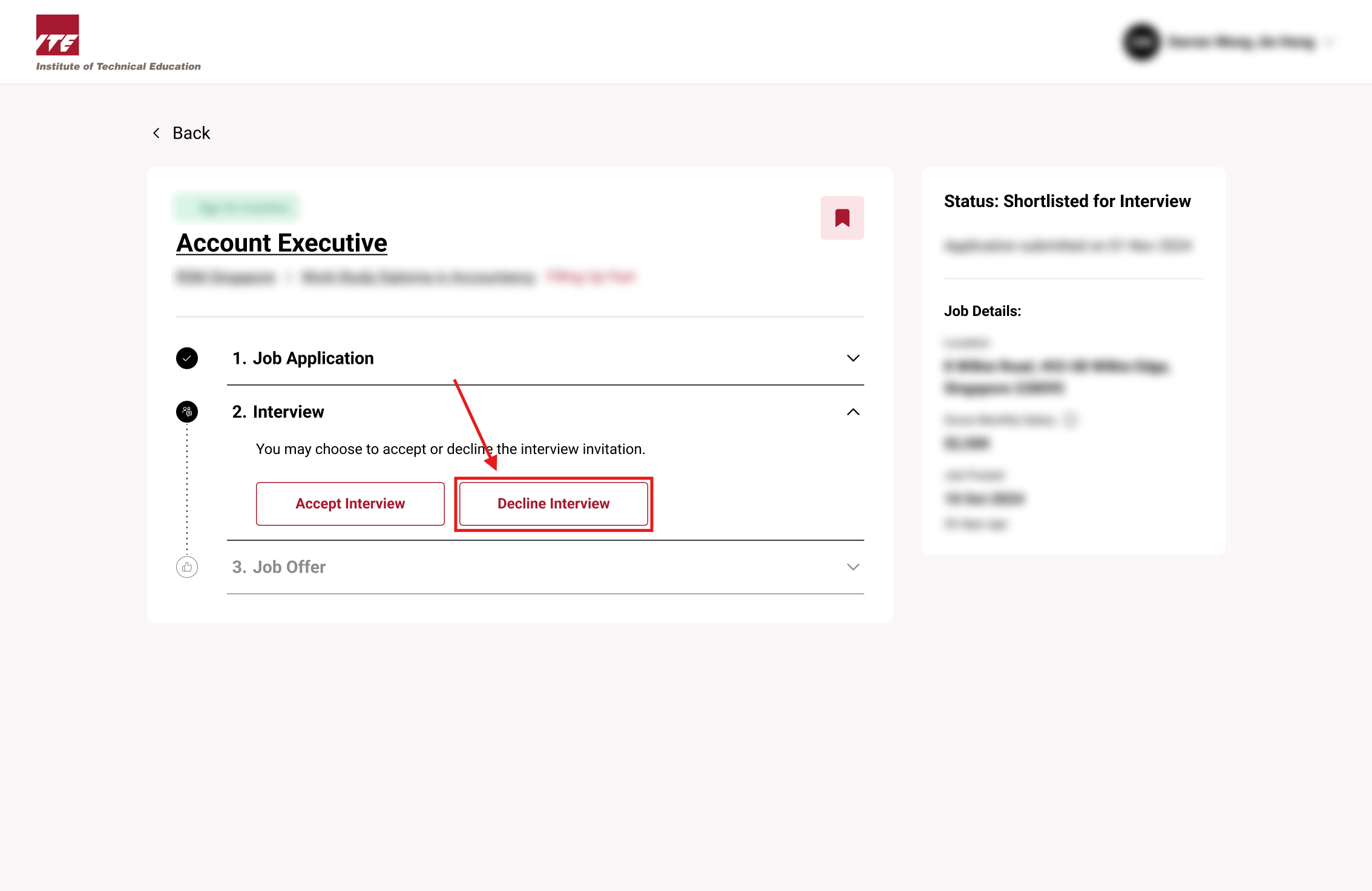Decline the interview invitation
Image resolution: width=1372 pixels, height=891 pixels.
pyautogui.click(x=554, y=504)
